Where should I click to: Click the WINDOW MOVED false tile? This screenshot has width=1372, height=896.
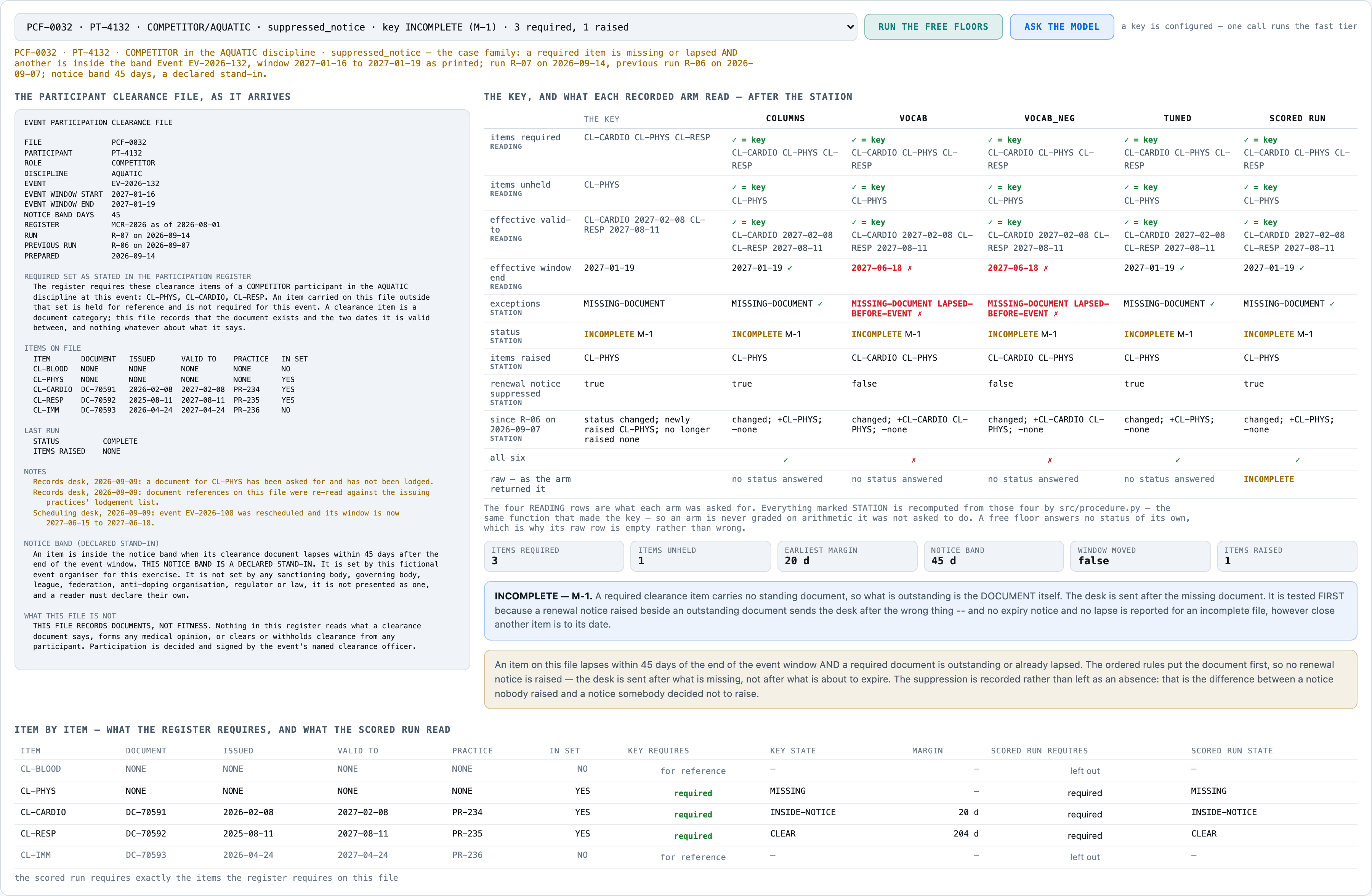tap(1140, 556)
